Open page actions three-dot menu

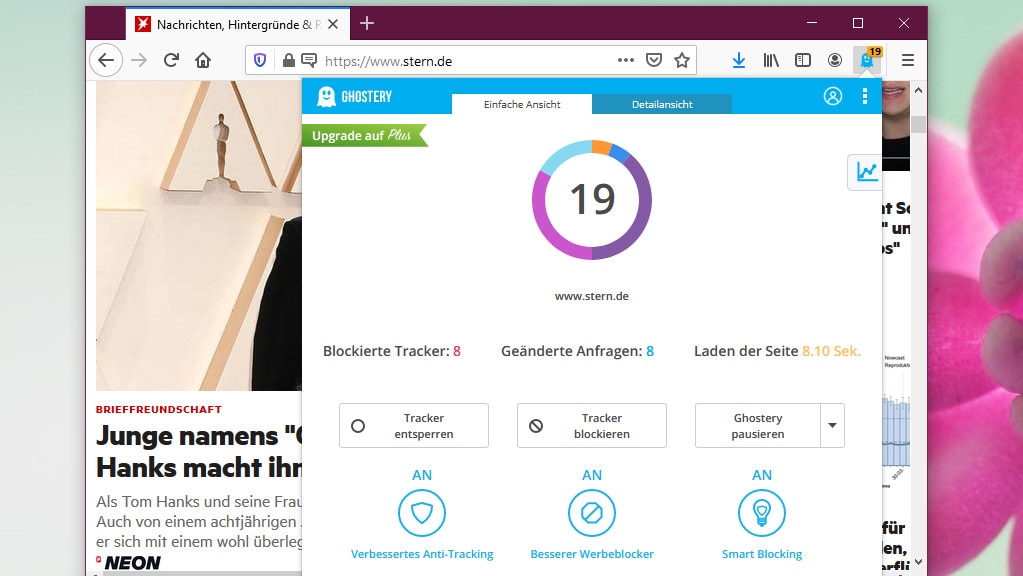click(x=626, y=60)
